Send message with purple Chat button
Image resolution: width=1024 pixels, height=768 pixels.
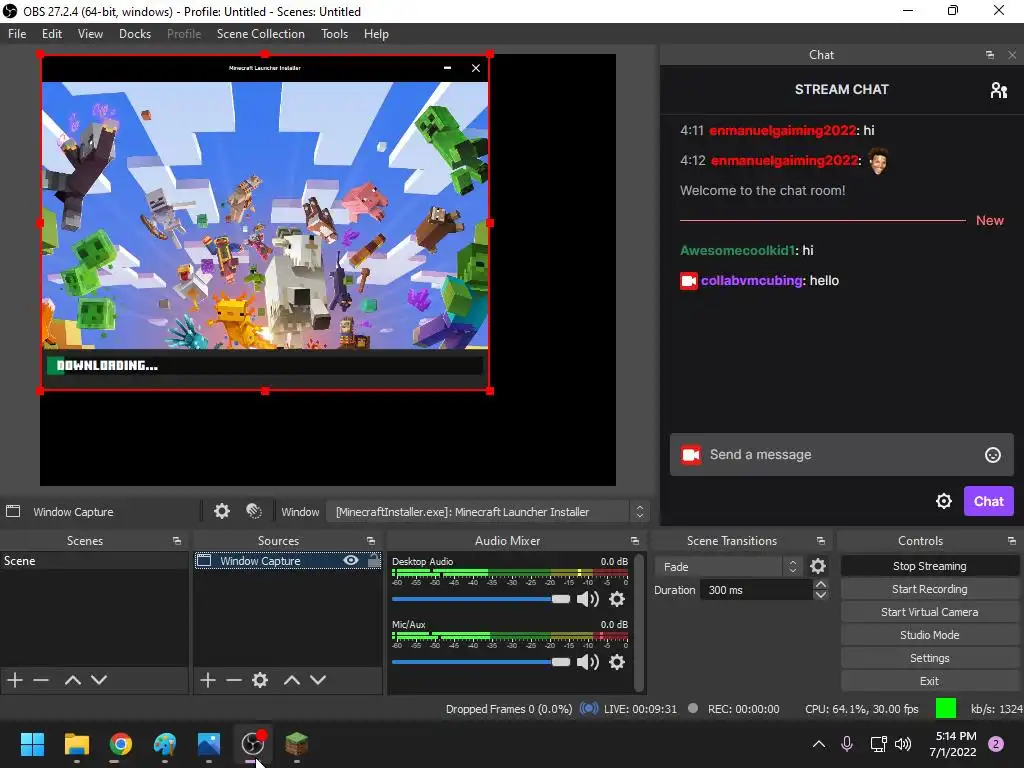(988, 501)
